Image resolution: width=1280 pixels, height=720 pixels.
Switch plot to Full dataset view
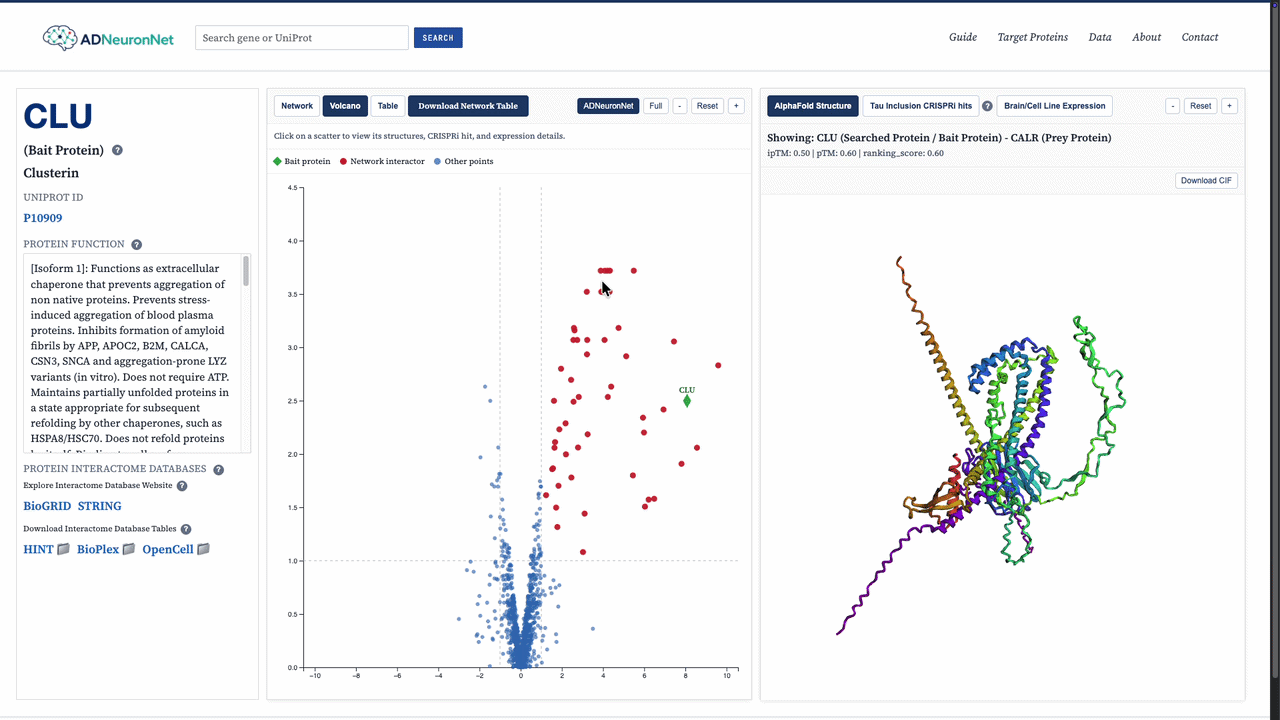click(656, 106)
